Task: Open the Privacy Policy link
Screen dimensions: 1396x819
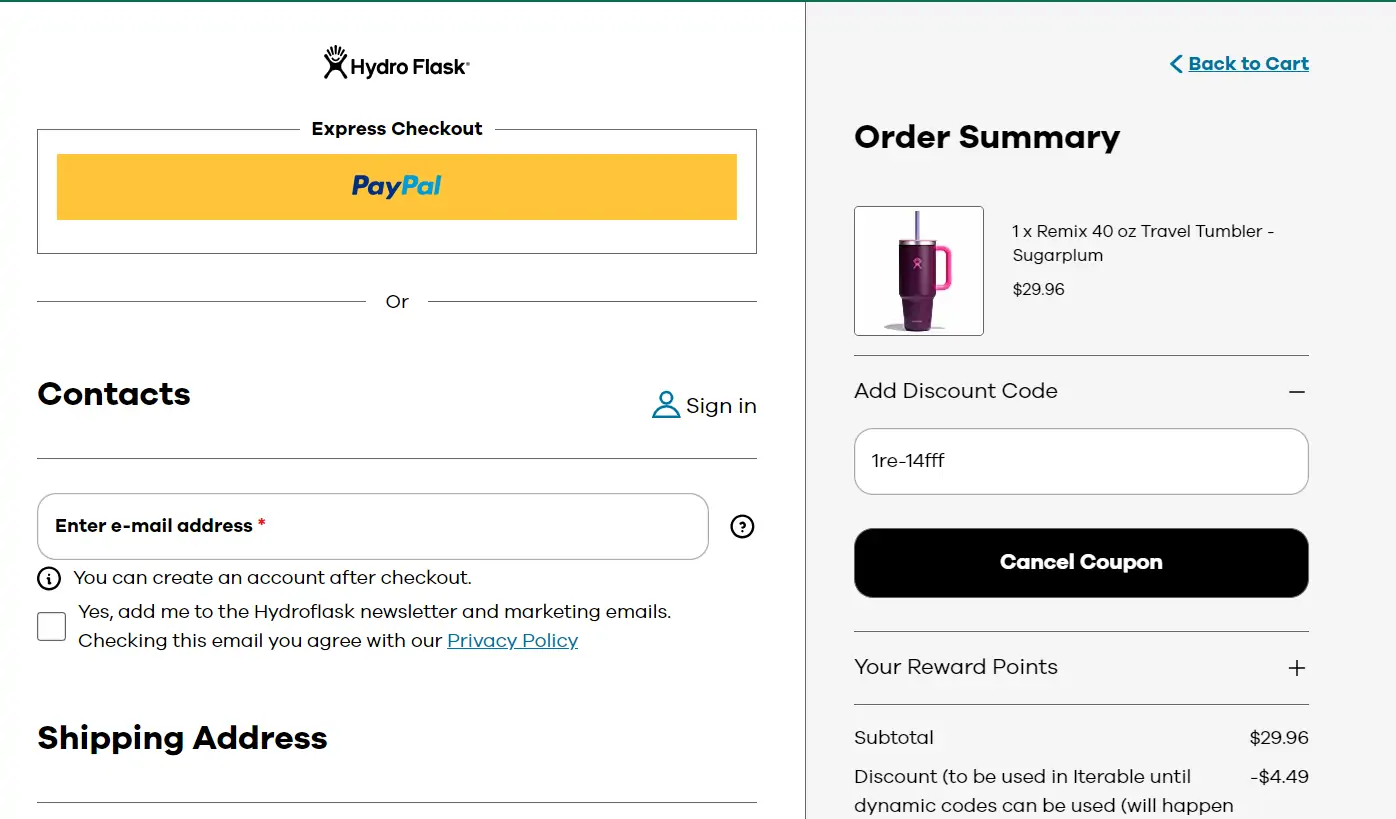Action: point(512,640)
